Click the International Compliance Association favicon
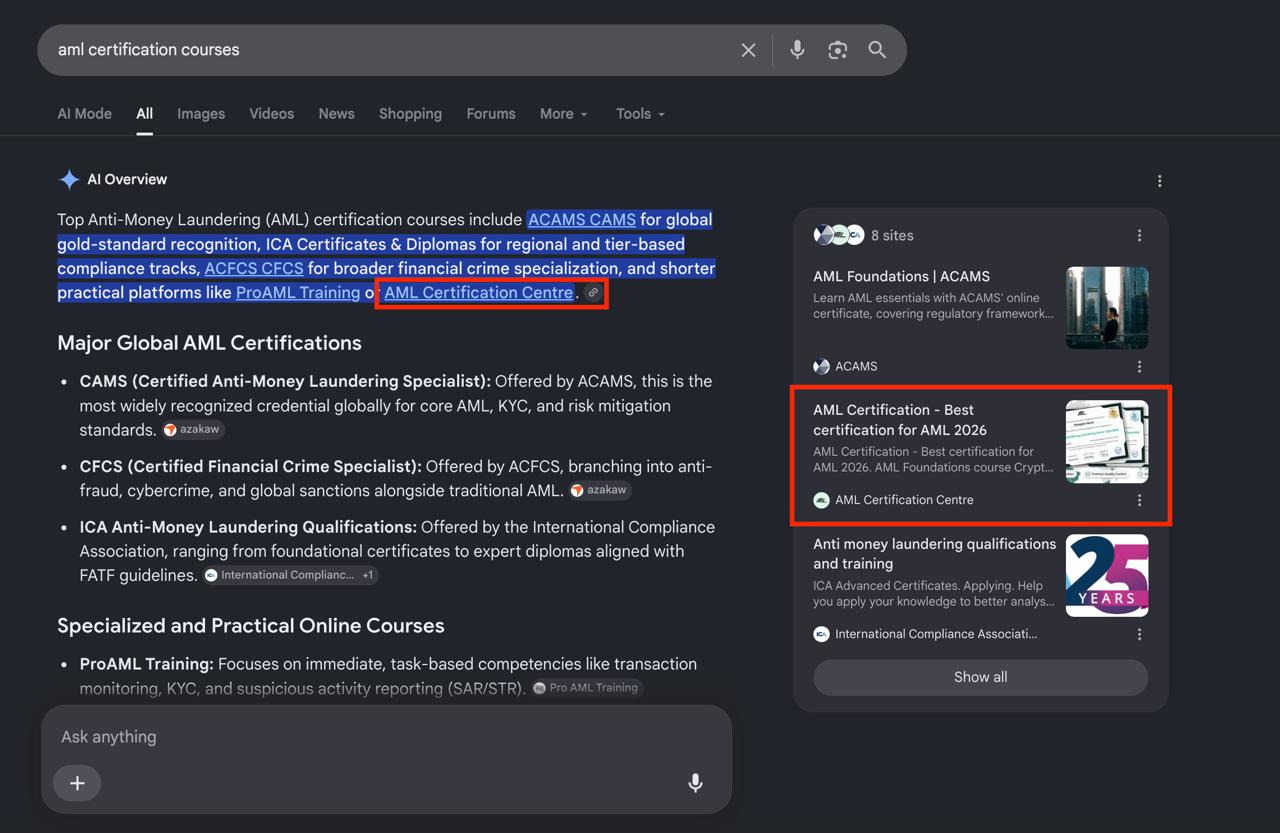The width and height of the screenshot is (1280, 833). click(821, 634)
